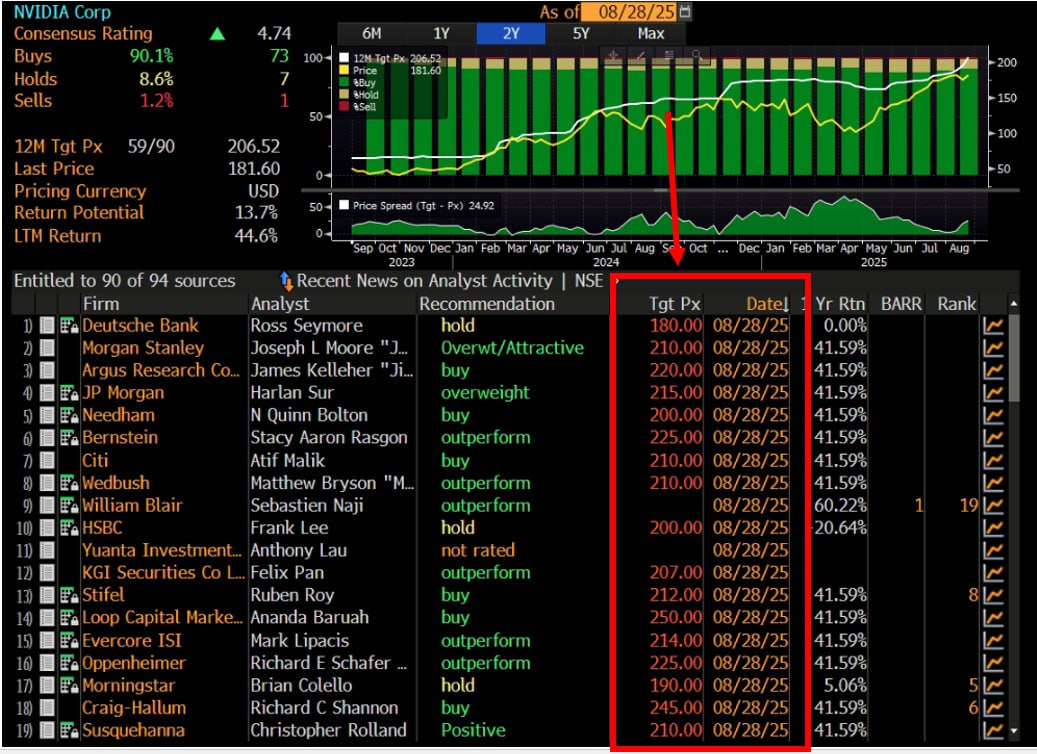Open the KGI Securities firm link
This screenshot has height=754, width=1037.
pos(163,573)
